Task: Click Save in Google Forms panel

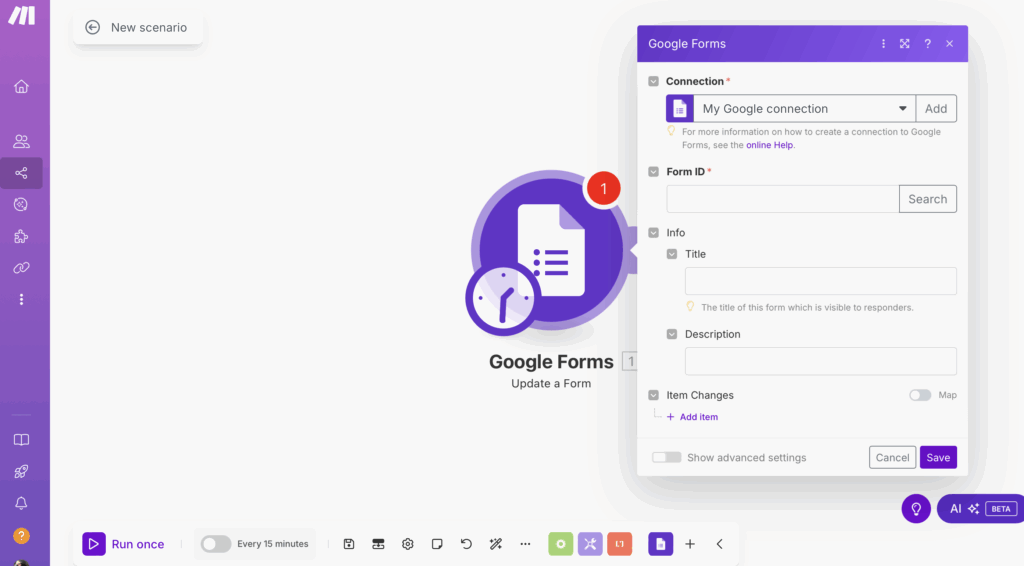Action: pos(938,458)
